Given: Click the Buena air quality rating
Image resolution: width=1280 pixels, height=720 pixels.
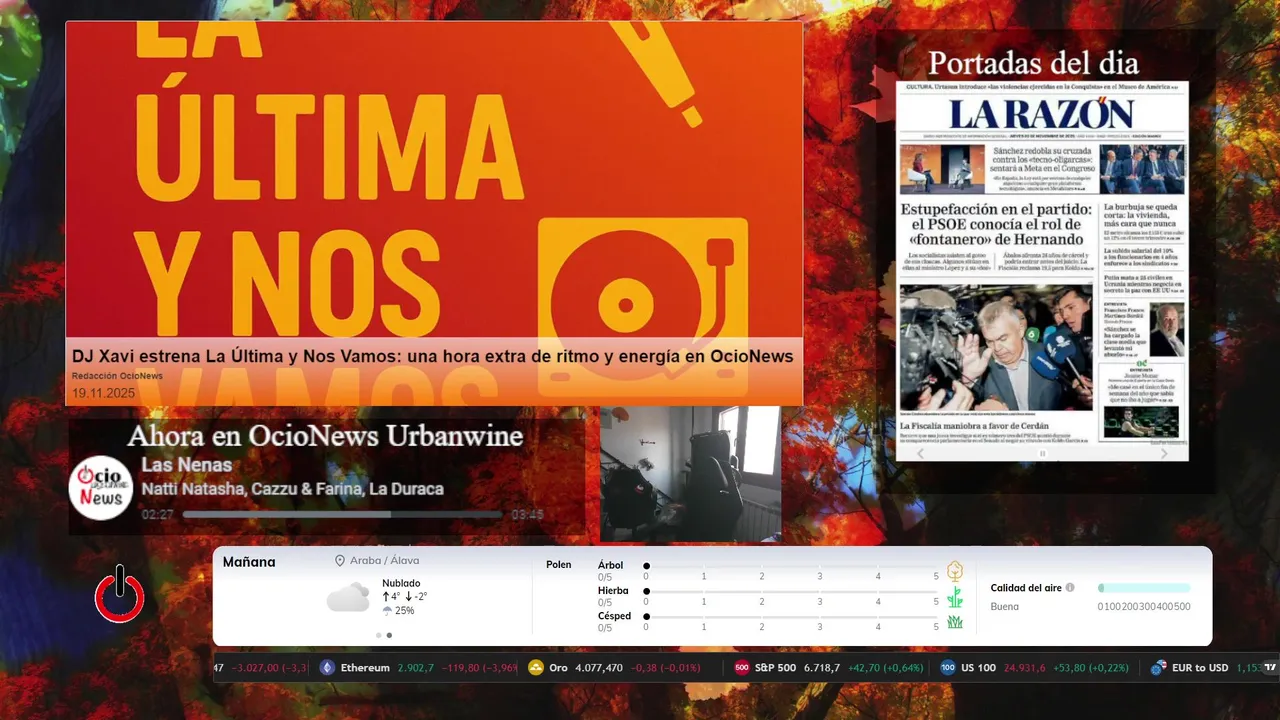Looking at the screenshot, I should tap(1005, 606).
